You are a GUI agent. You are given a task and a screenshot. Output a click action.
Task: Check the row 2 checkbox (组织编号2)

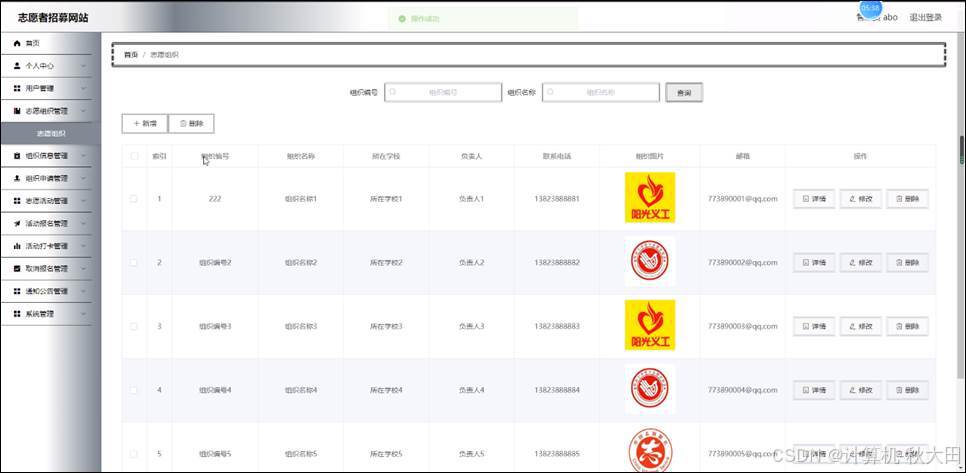click(x=134, y=262)
